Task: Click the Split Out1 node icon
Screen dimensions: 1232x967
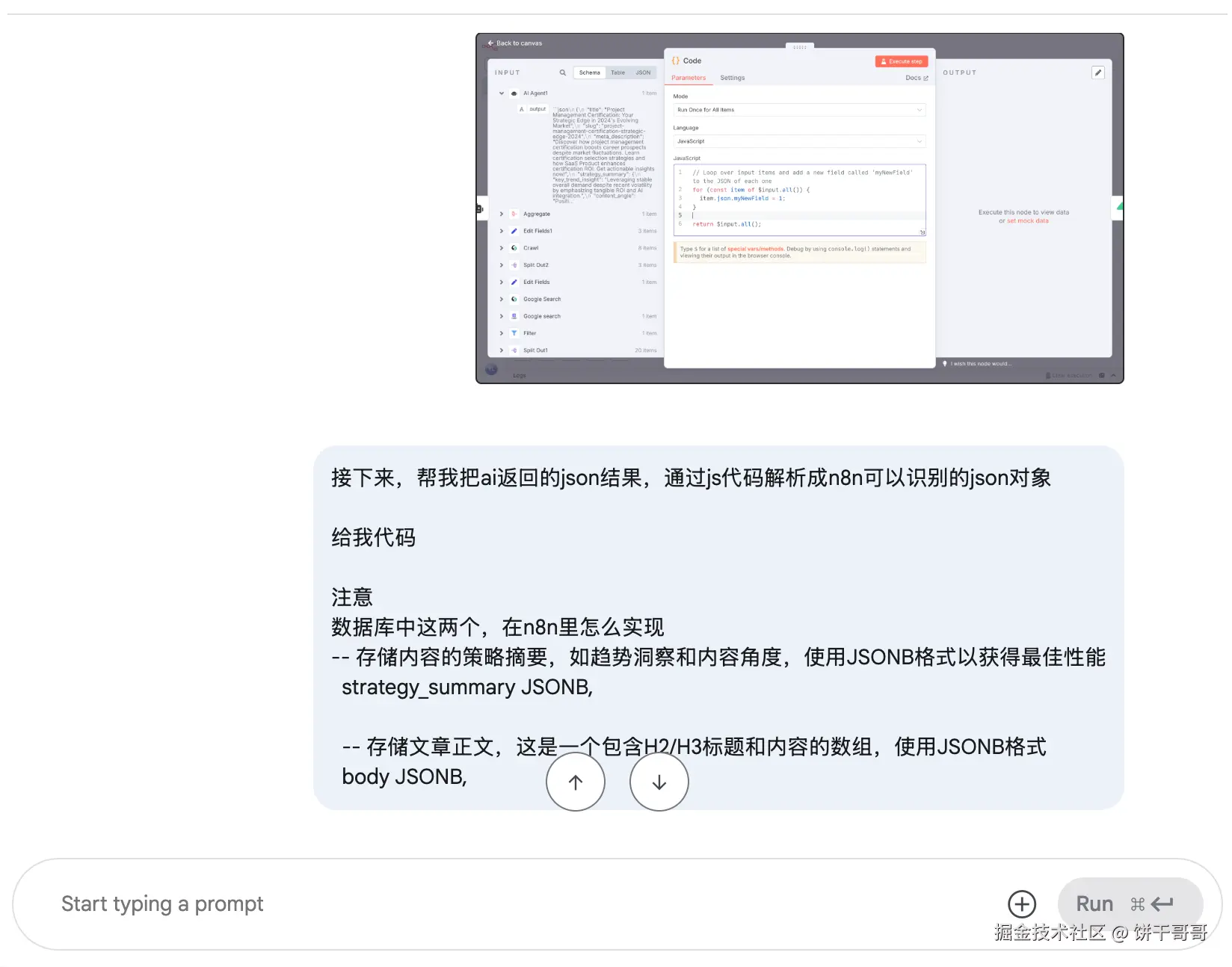Action: (514, 350)
